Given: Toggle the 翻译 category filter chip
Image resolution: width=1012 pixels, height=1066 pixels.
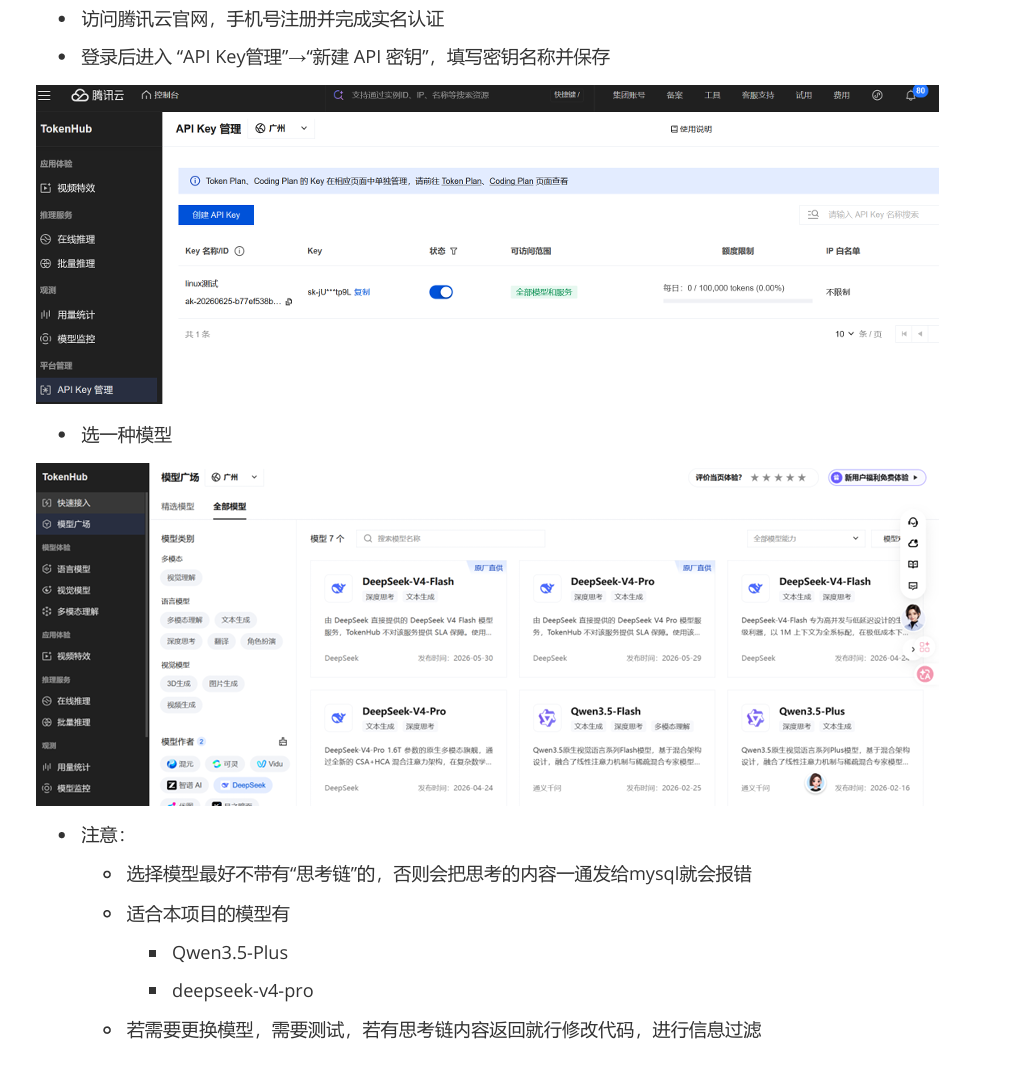Looking at the screenshot, I should (222, 641).
